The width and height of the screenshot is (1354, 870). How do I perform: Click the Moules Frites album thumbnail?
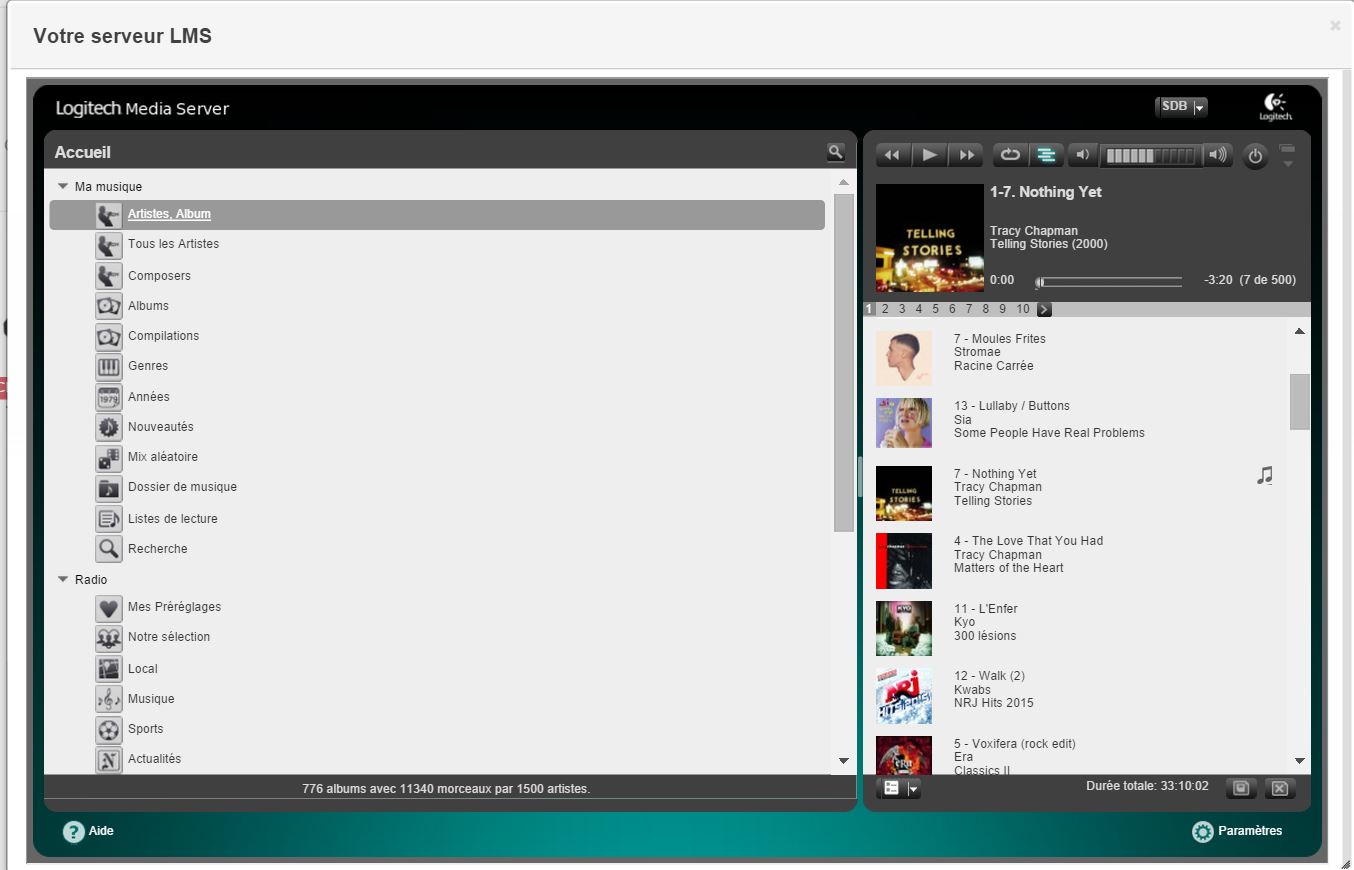point(904,358)
